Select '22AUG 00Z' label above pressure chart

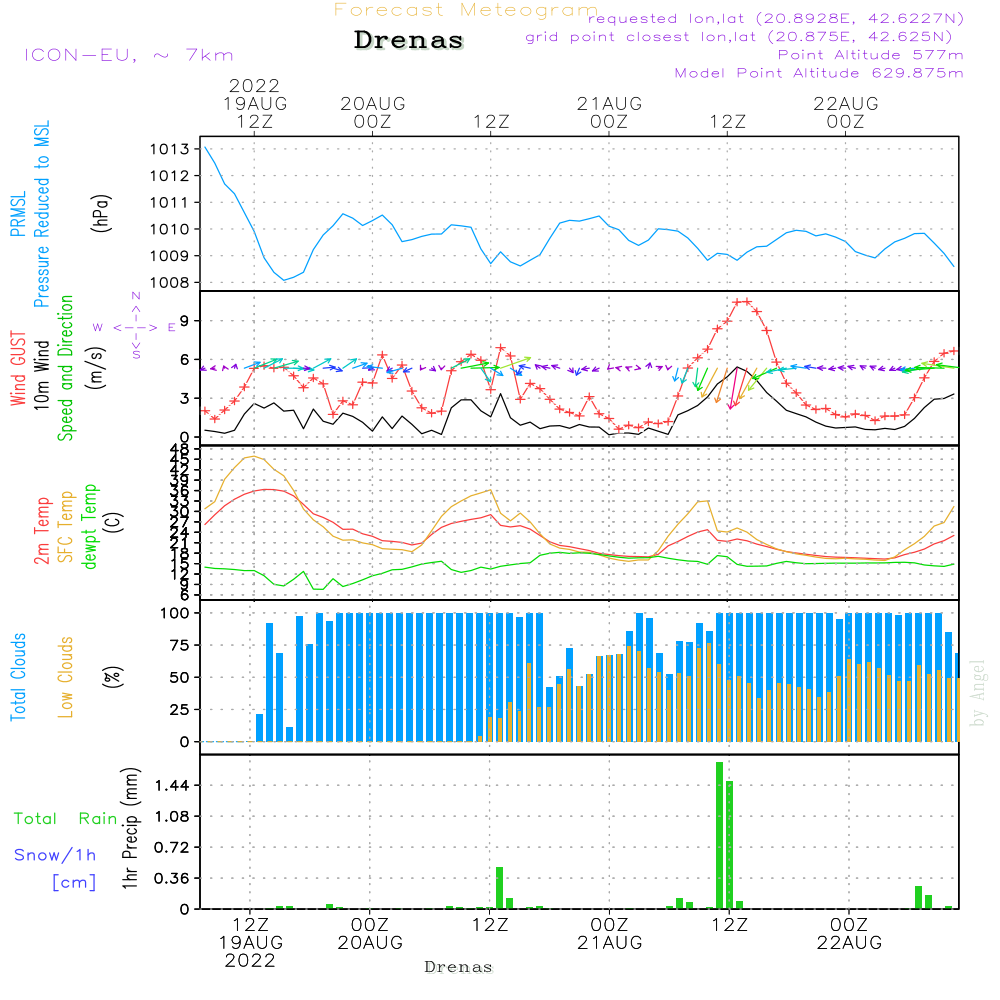(846, 112)
